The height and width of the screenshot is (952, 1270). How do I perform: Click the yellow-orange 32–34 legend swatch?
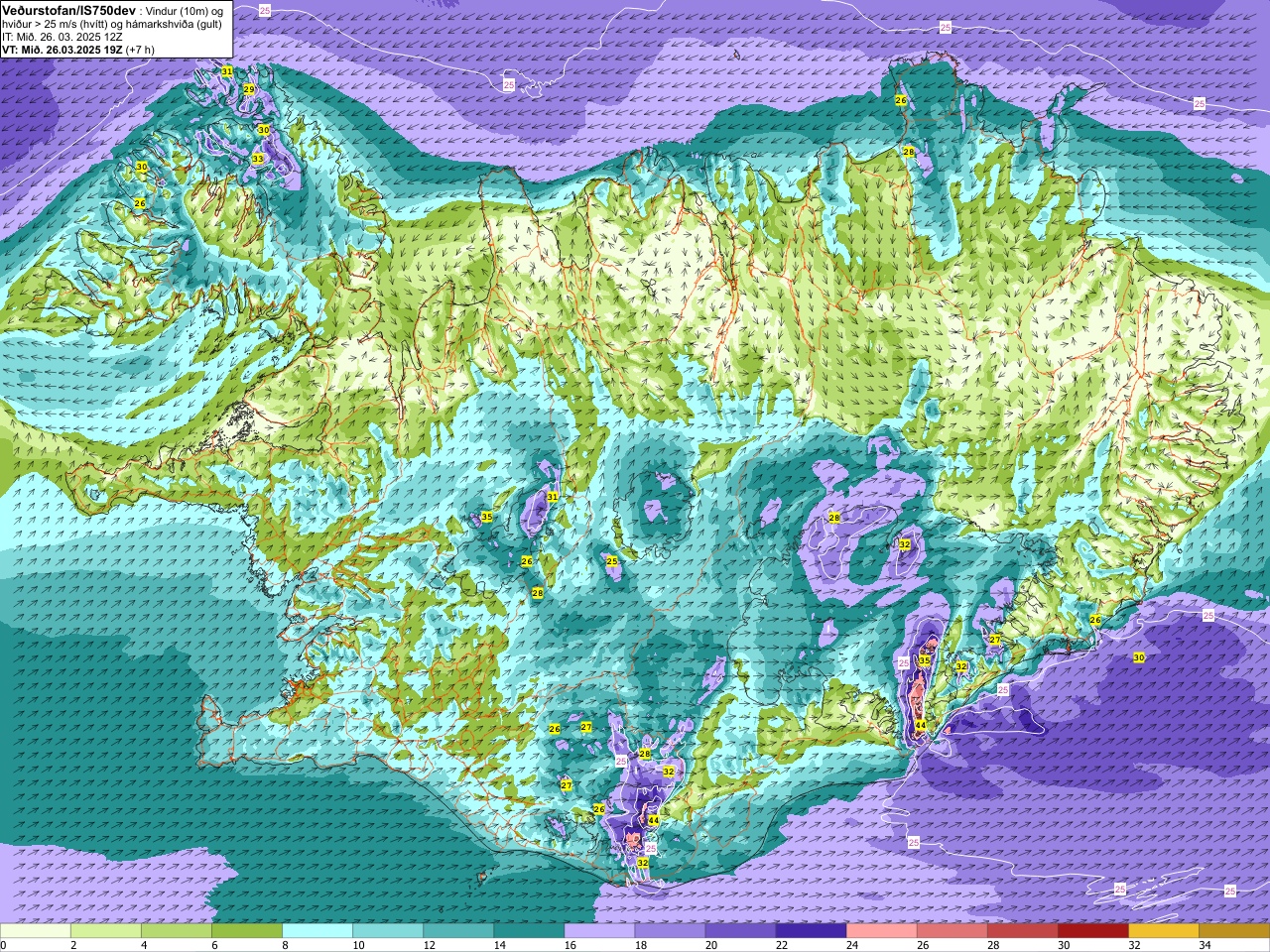click(x=1163, y=931)
